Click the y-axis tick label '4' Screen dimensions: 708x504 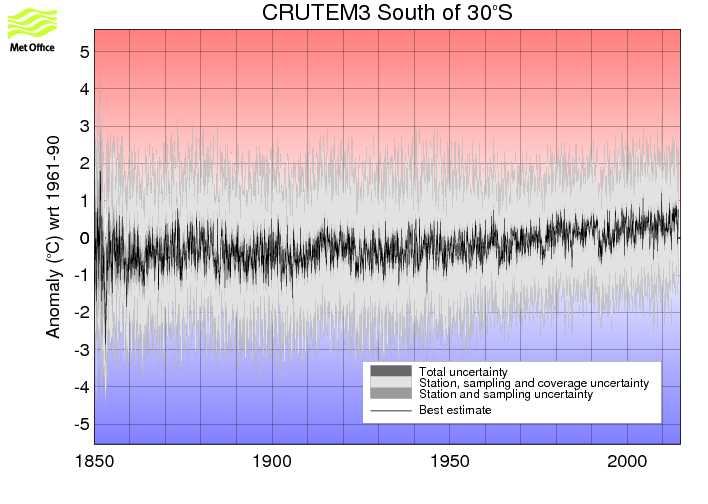coord(85,89)
